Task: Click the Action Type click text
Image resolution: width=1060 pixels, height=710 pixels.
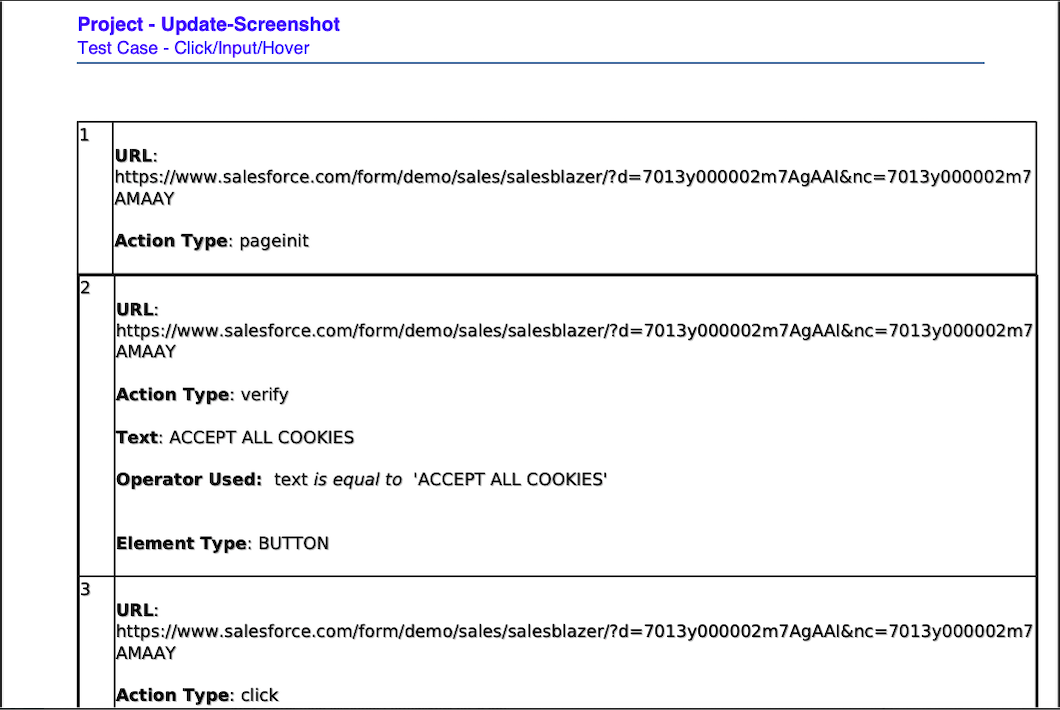Action: pos(197,695)
